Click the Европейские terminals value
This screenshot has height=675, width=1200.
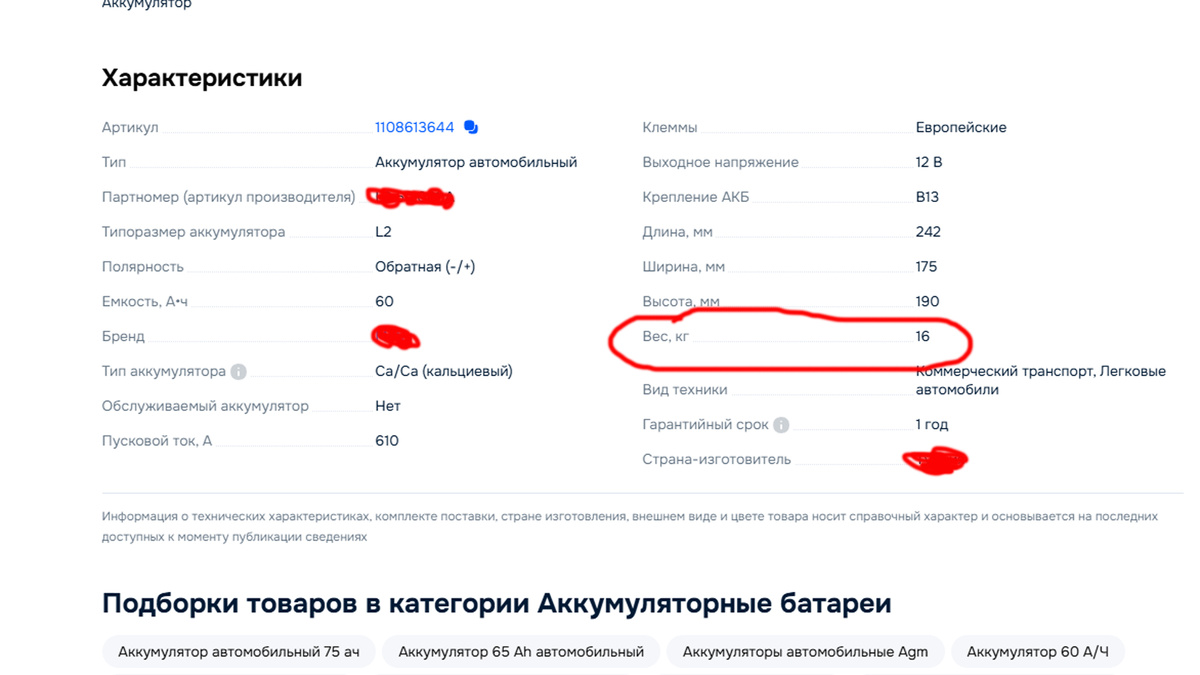(960, 128)
